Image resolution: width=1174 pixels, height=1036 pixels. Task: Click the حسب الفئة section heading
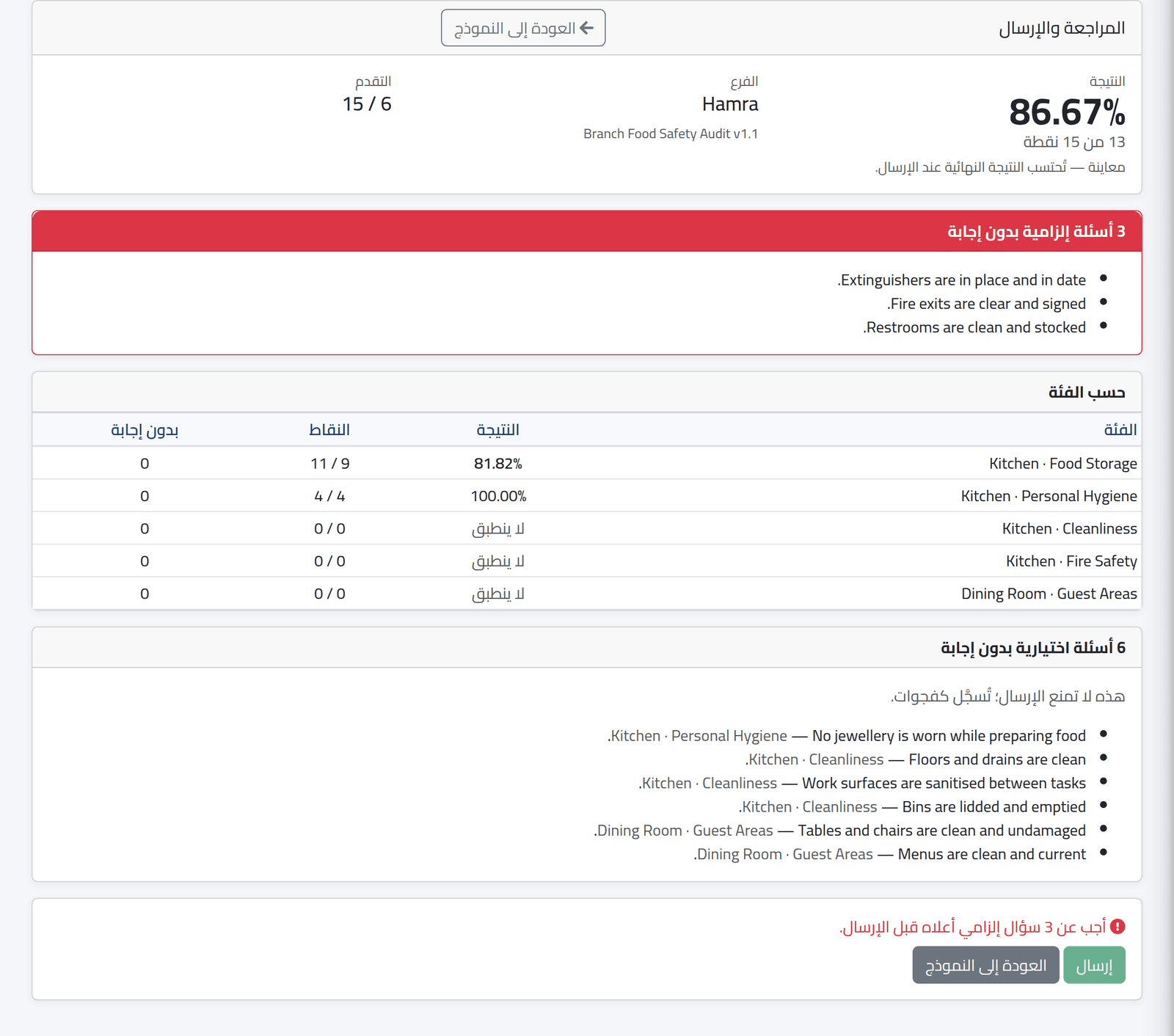click(1087, 393)
